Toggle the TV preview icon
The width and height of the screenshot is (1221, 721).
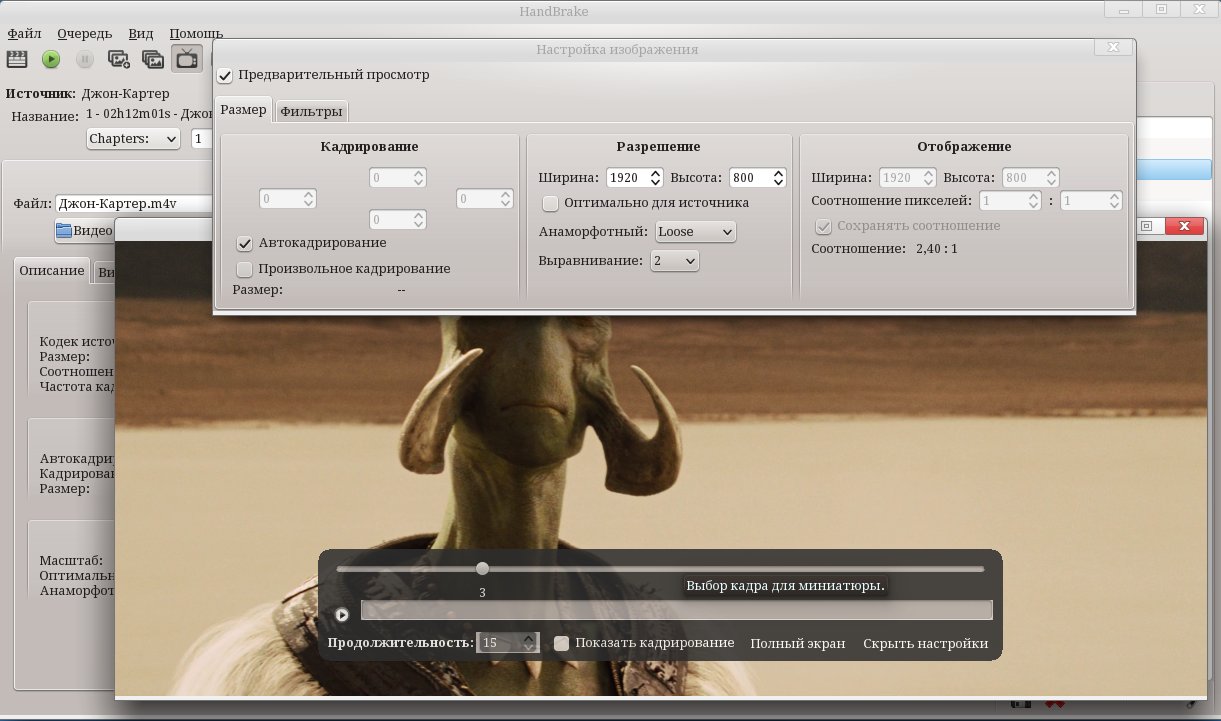pos(187,59)
